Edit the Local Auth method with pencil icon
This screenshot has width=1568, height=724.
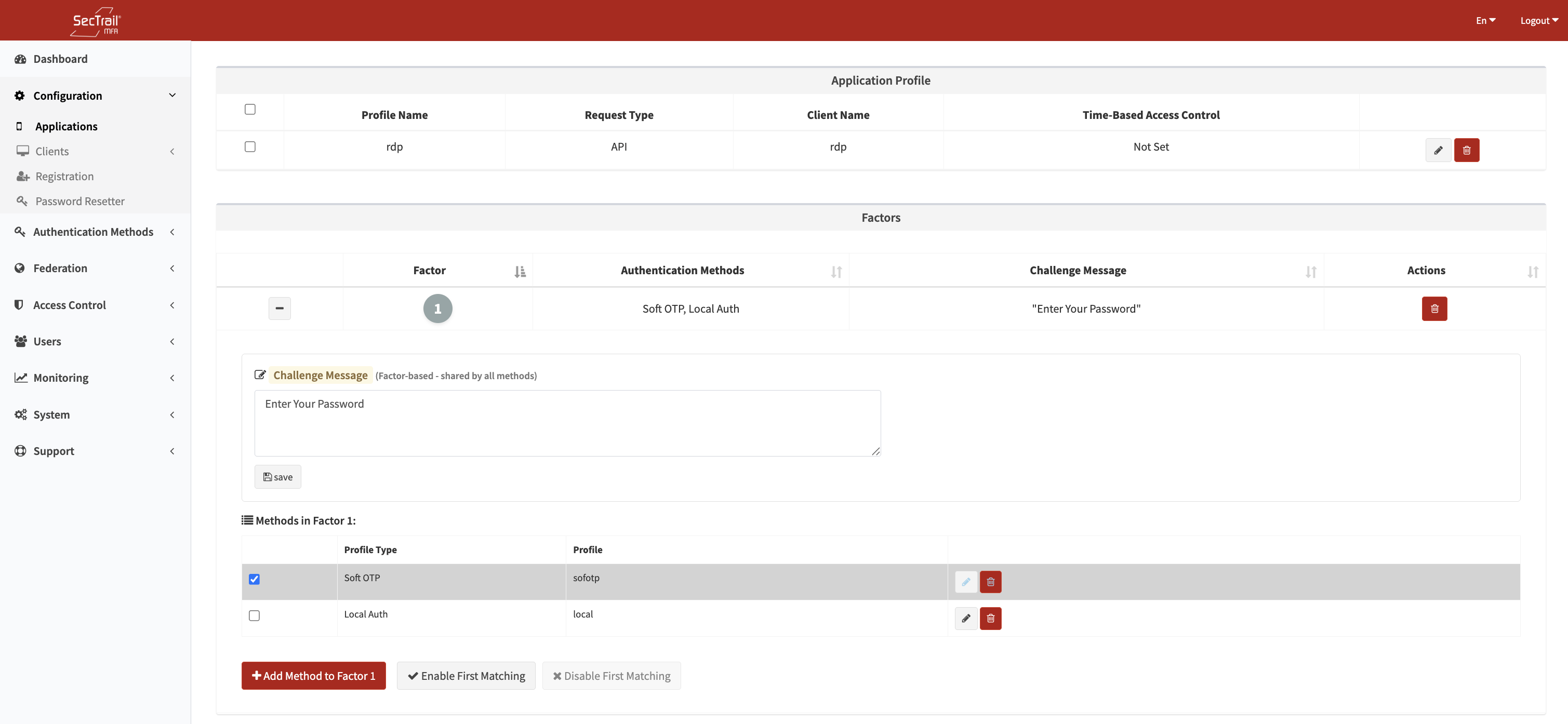[x=965, y=618]
